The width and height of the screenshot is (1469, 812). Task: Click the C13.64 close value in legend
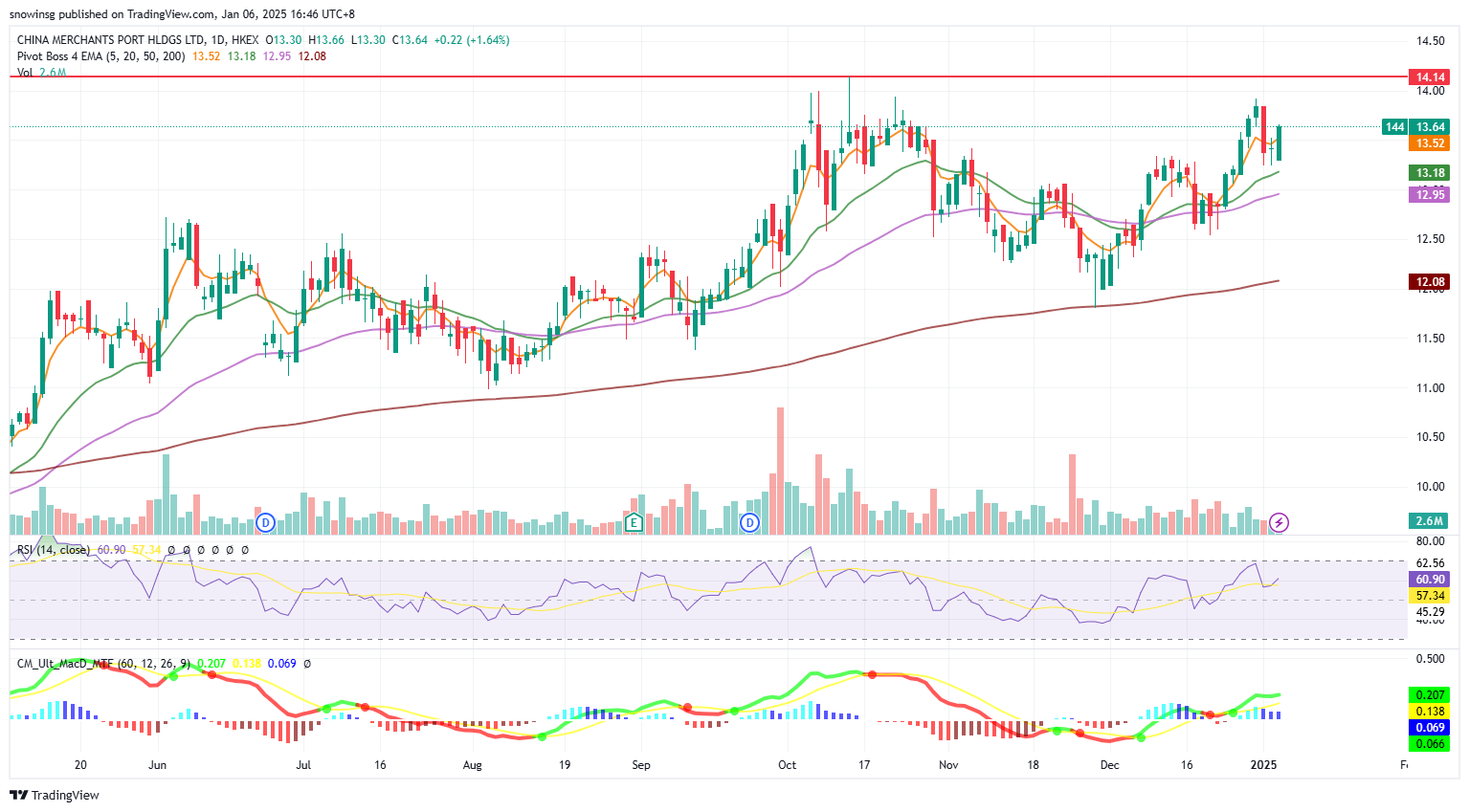410,40
